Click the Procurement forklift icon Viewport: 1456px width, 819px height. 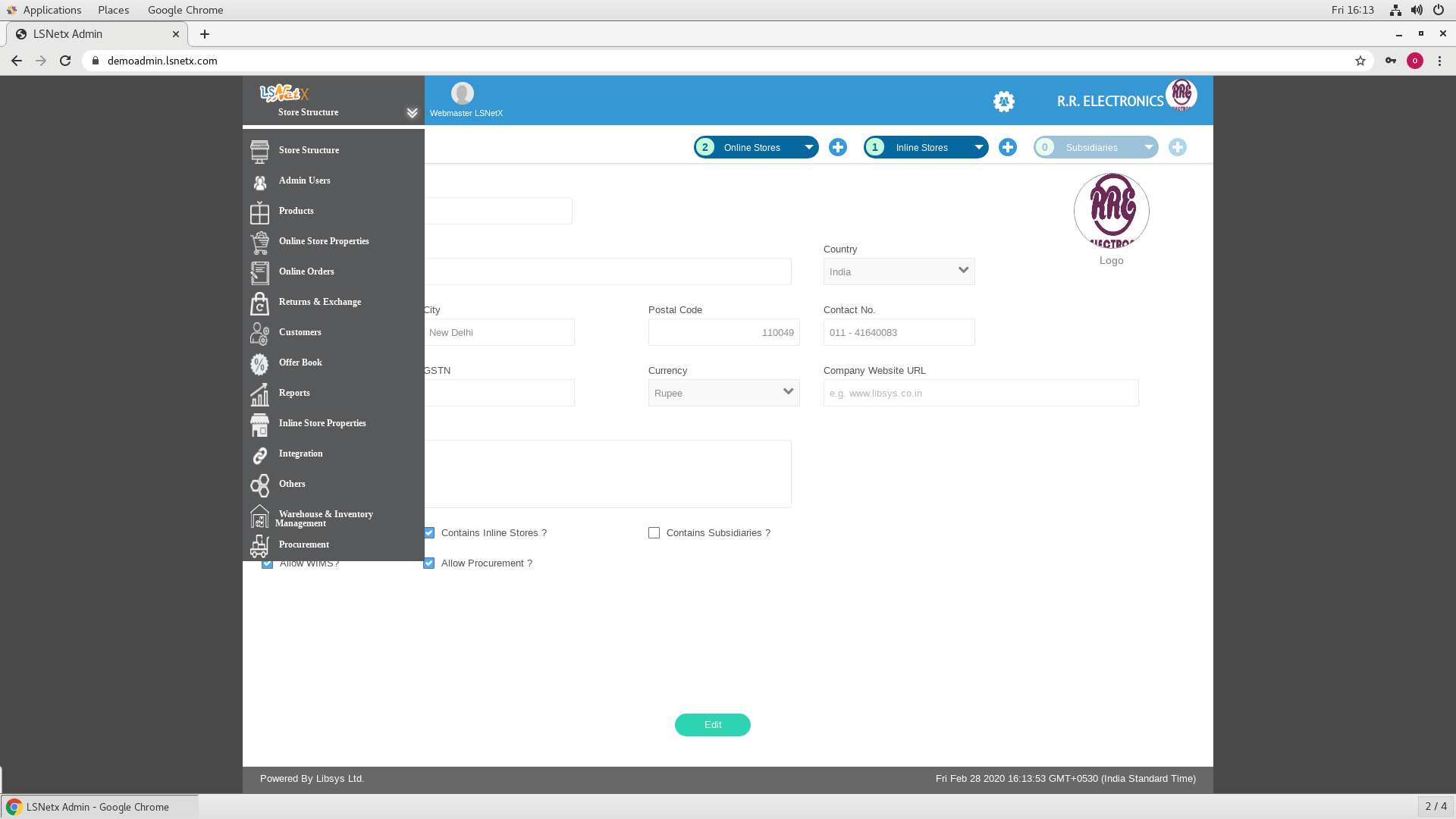259,546
